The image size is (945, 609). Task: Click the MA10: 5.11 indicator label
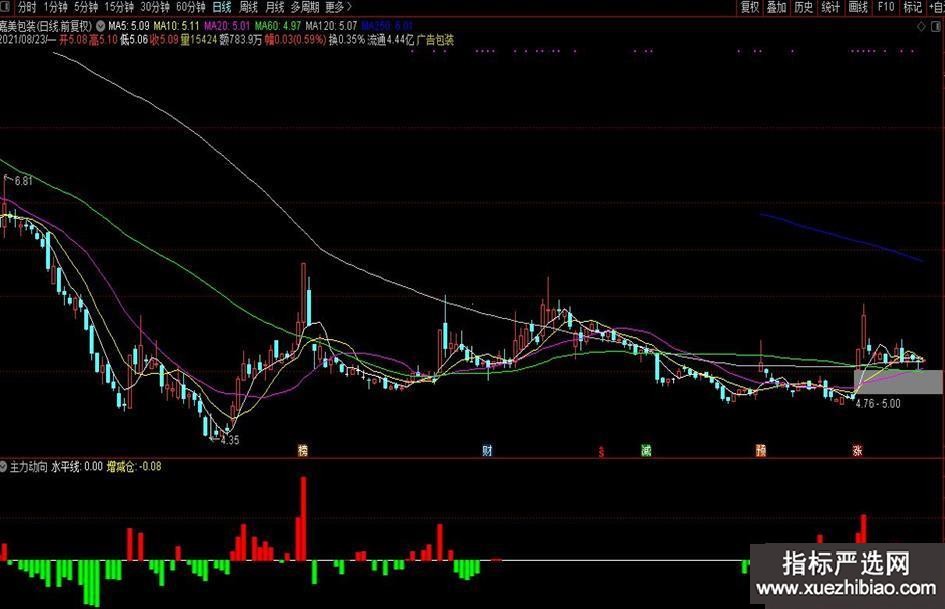(x=176, y=26)
